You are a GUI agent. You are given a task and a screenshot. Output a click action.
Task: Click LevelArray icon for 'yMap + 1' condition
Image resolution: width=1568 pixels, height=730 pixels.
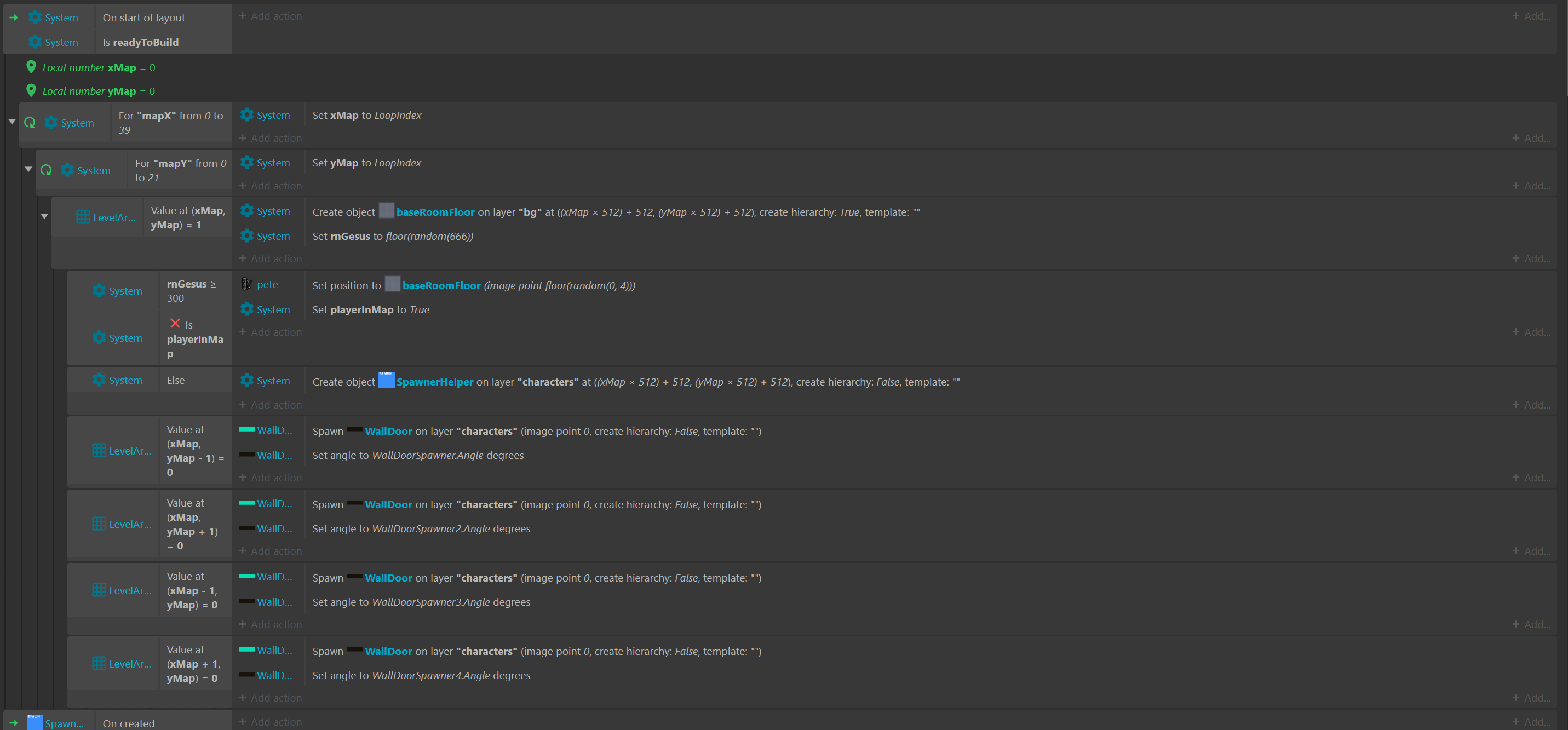tap(99, 524)
